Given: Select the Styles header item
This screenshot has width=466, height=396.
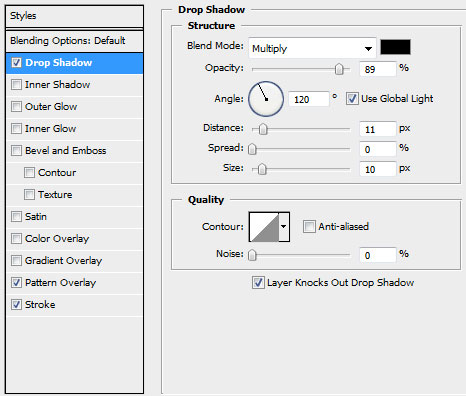Looking at the screenshot, I should [x=74, y=16].
